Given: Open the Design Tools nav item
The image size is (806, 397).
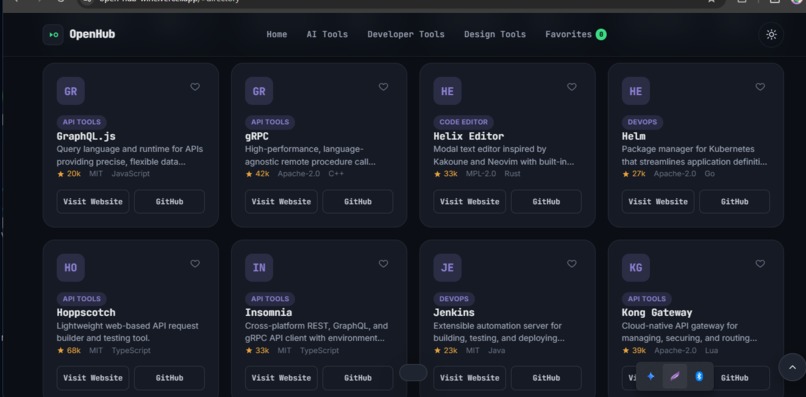Looking at the screenshot, I should pyautogui.click(x=495, y=34).
